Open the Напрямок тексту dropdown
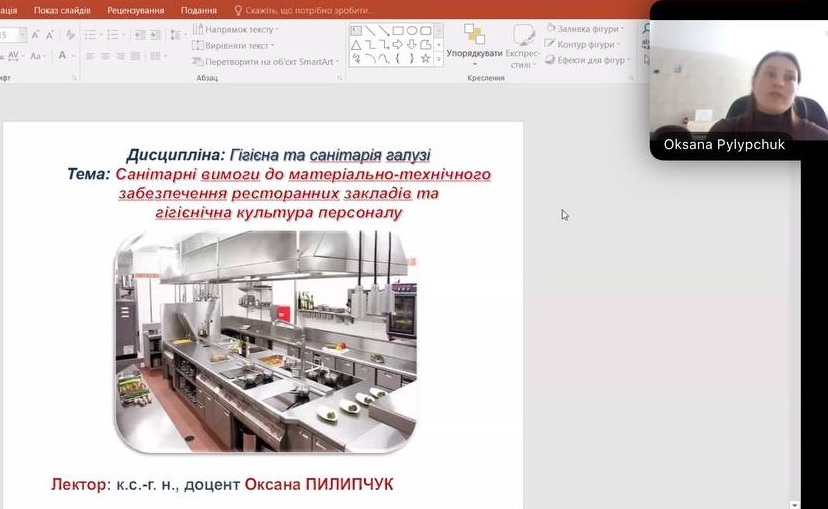The image size is (828, 509). (236, 30)
